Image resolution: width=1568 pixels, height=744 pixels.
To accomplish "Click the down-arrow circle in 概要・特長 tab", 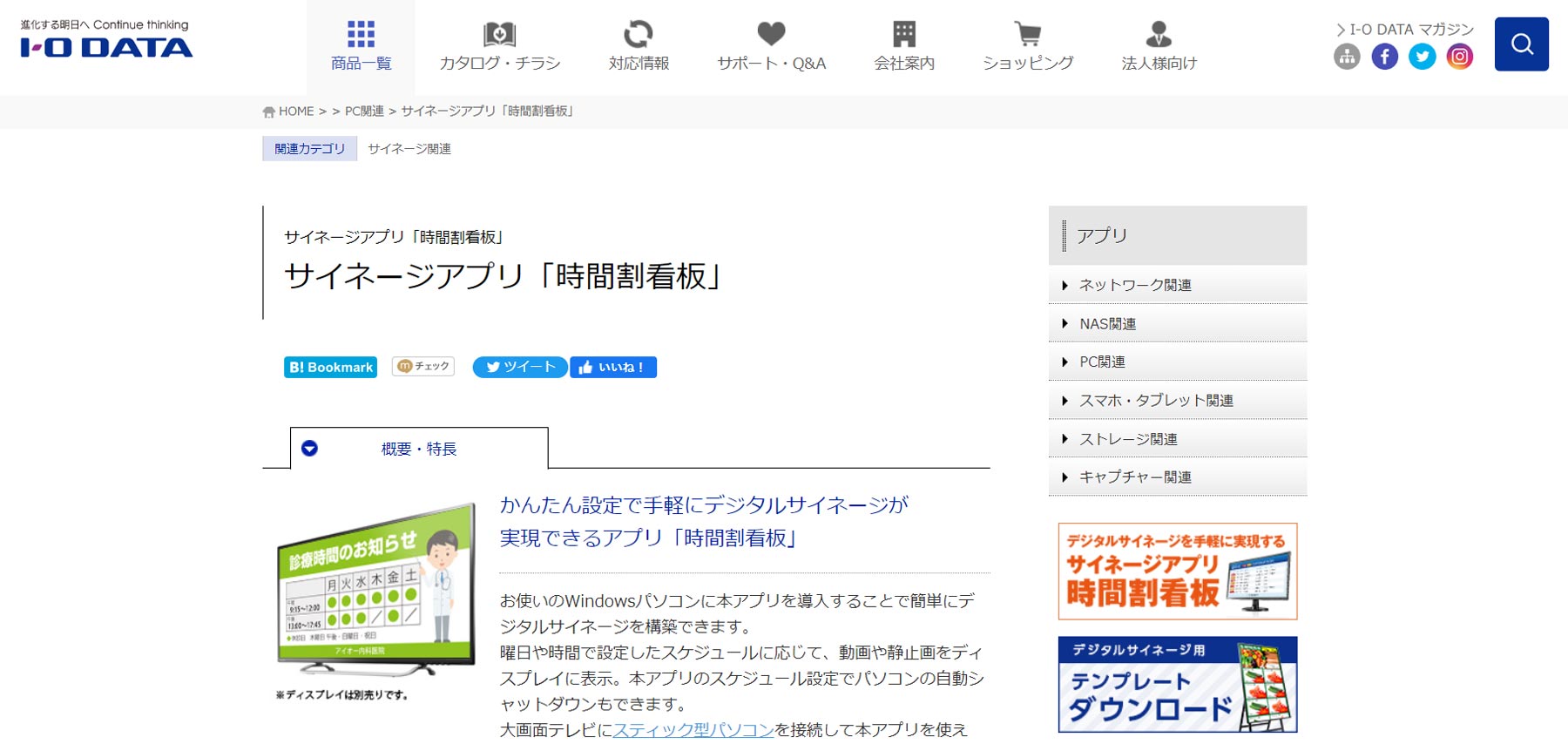I will tap(309, 449).
